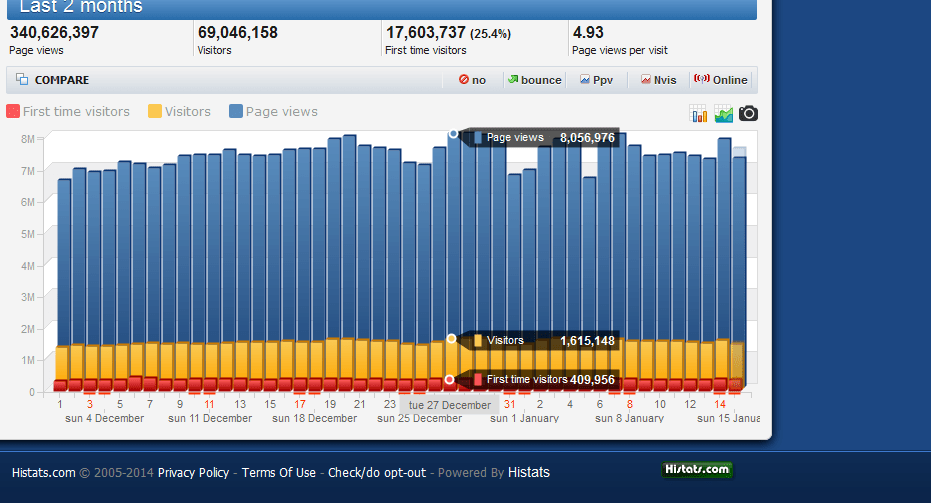
Task: Open the Privacy Policy link
Action: (x=193, y=473)
